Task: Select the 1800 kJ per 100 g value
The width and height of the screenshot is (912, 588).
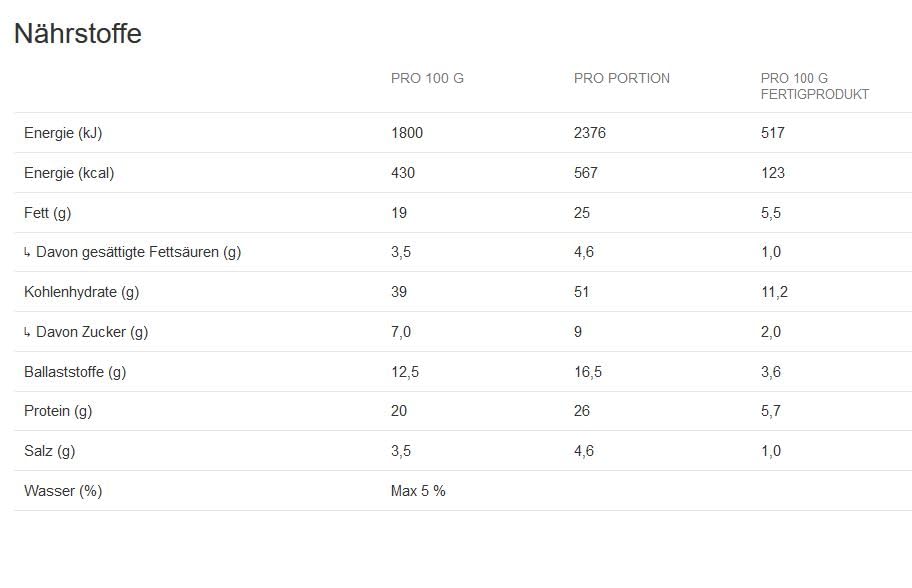Action: point(407,133)
